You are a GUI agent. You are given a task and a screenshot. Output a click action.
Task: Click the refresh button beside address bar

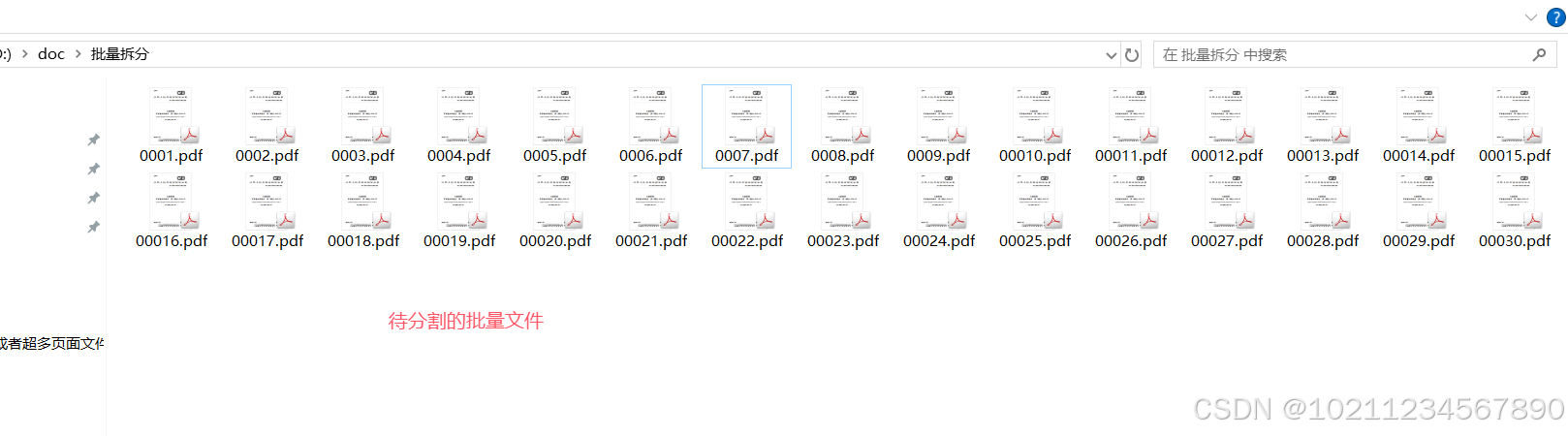point(1131,55)
